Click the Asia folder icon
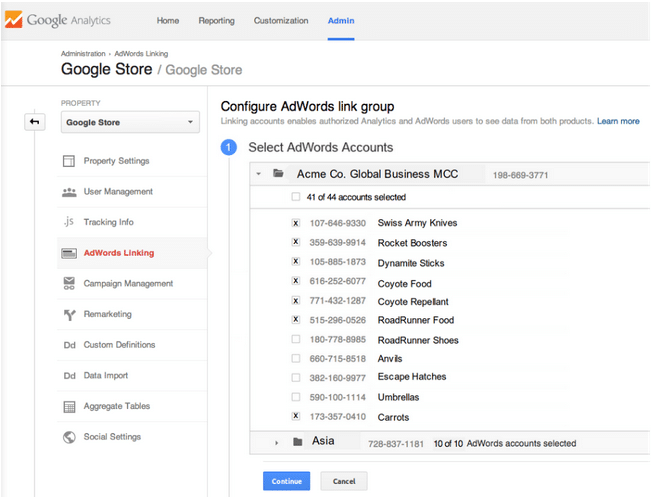The height and width of the screenshot is (498, 654). pyautogui.click(x=297, y=441)
